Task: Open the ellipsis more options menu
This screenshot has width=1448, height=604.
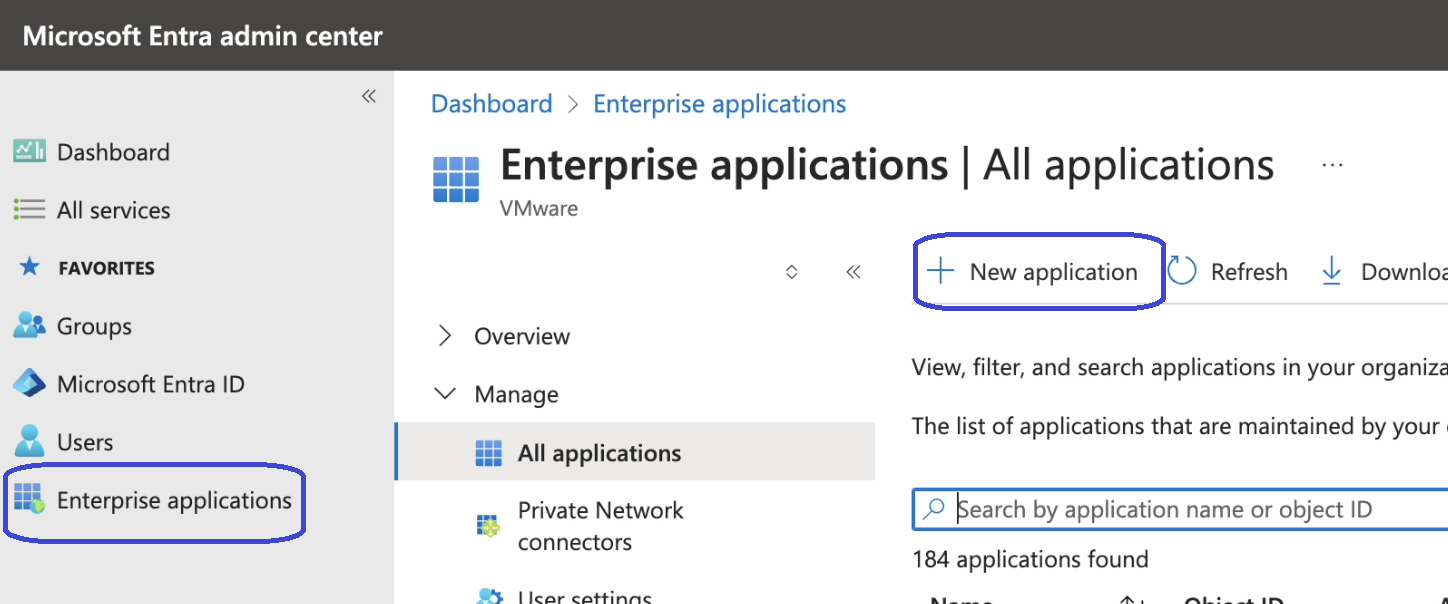Action: pos(1332,165)
